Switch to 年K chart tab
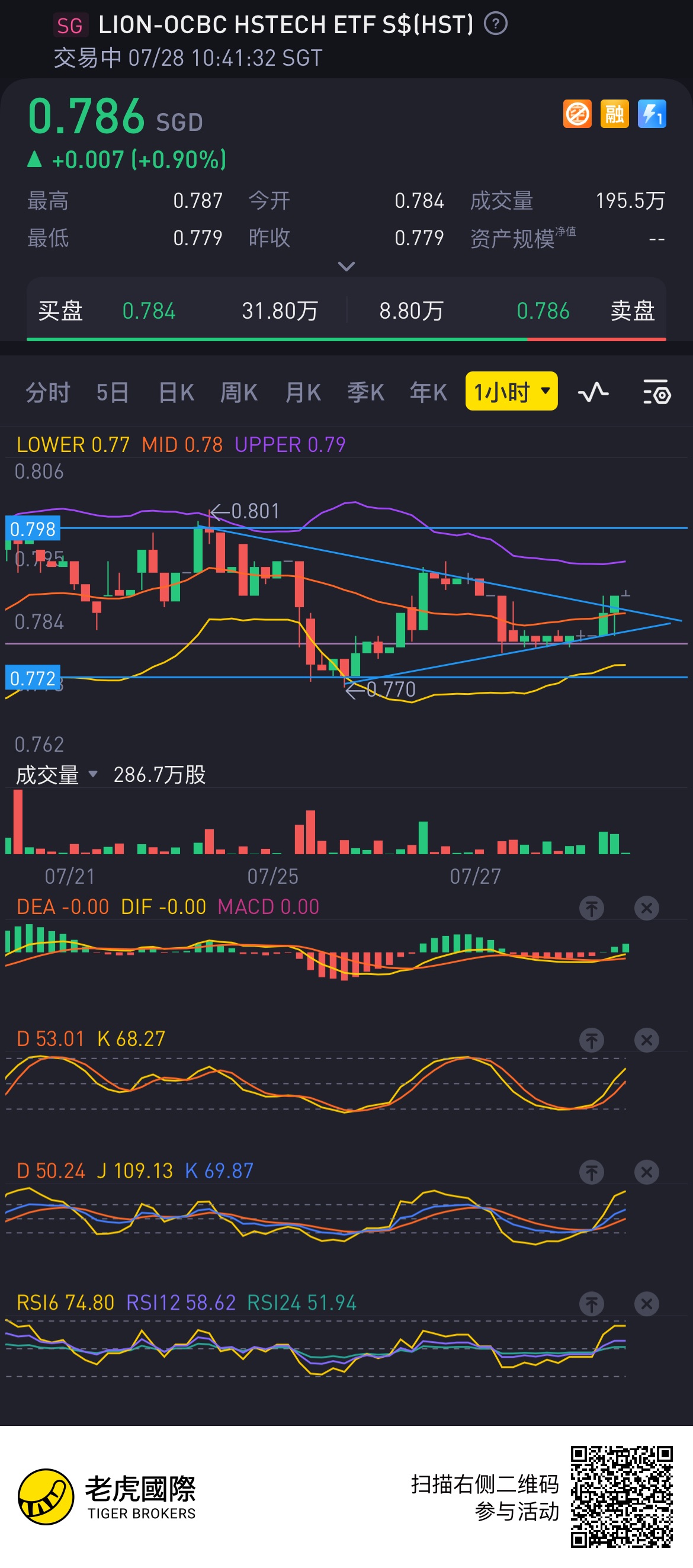Viewport: 693px width, 1568px height. click(428, 393)
